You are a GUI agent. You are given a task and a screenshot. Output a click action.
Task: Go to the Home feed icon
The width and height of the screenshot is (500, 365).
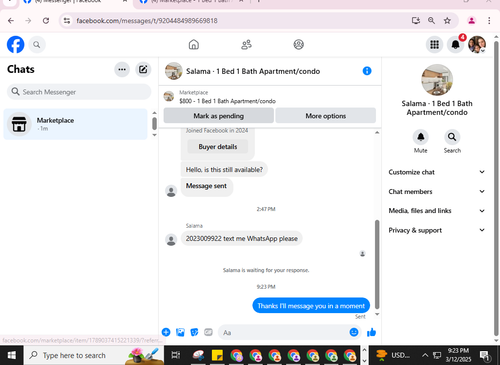[194, 44]
